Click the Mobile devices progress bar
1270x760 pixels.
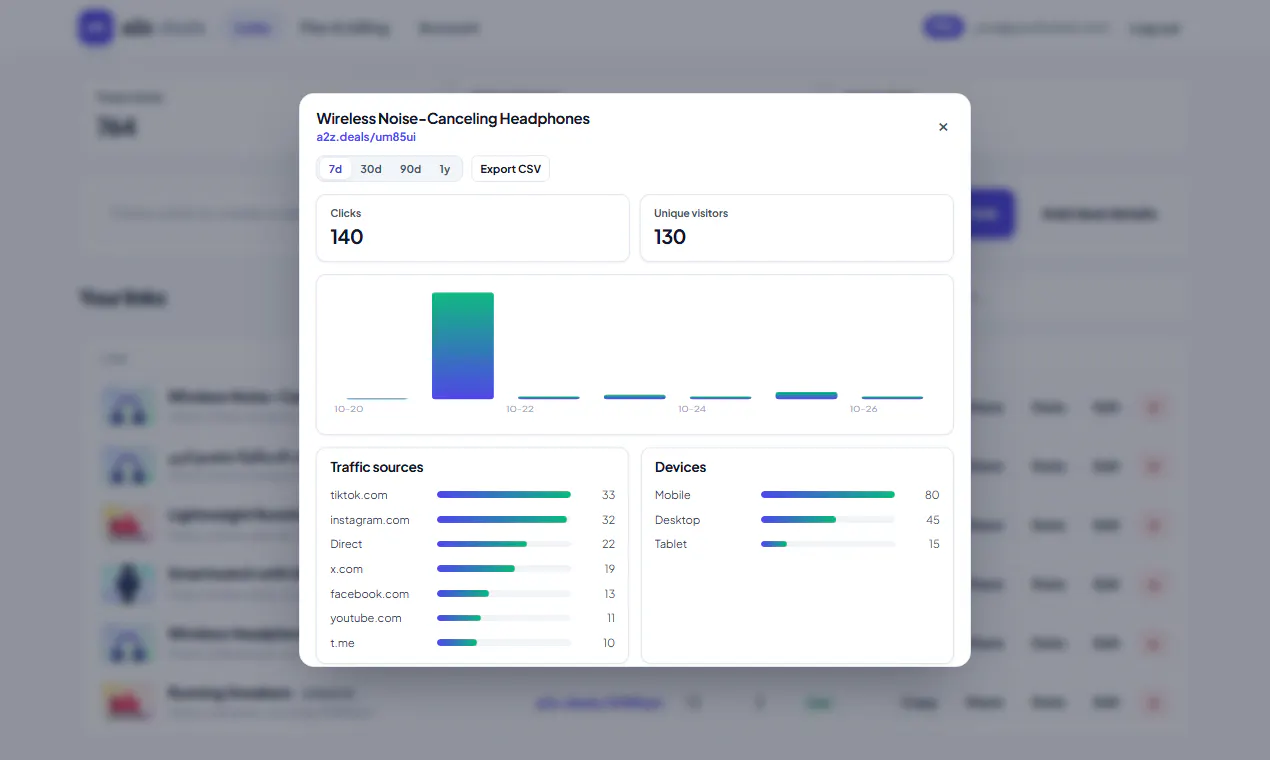(828, 495)
